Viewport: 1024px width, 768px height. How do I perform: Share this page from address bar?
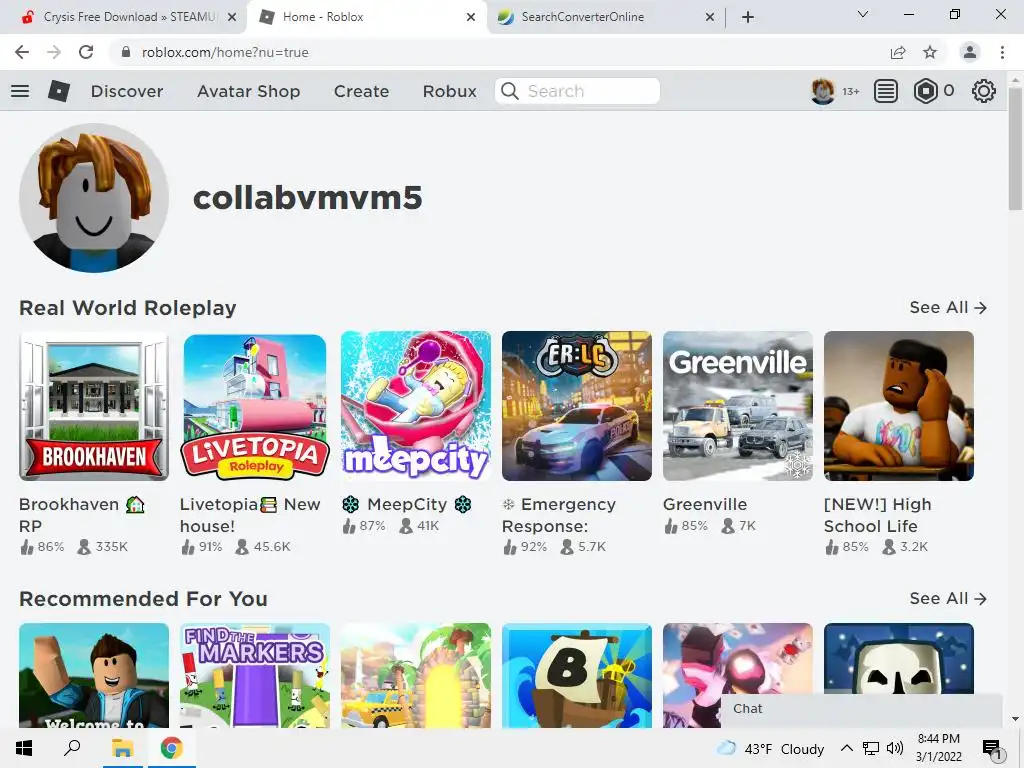point(898,52)
